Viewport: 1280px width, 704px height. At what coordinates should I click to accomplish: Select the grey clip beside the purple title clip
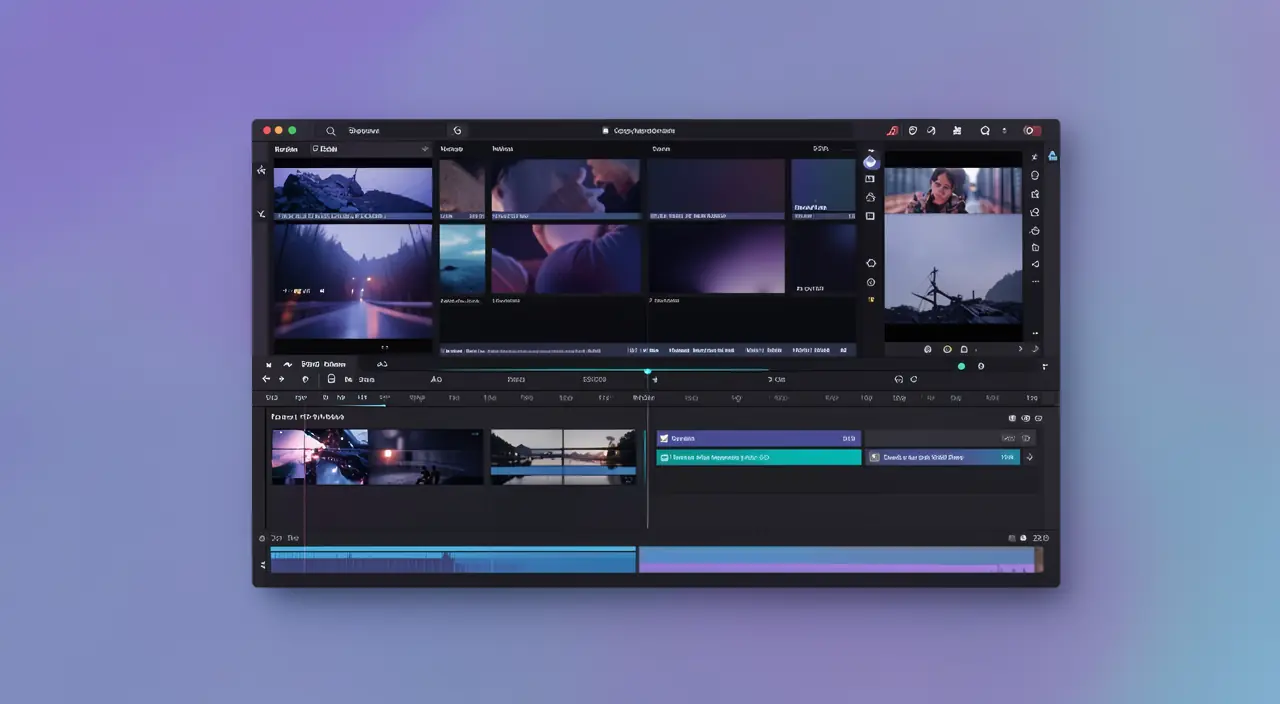pyautogui.click(x=949, y=438)
